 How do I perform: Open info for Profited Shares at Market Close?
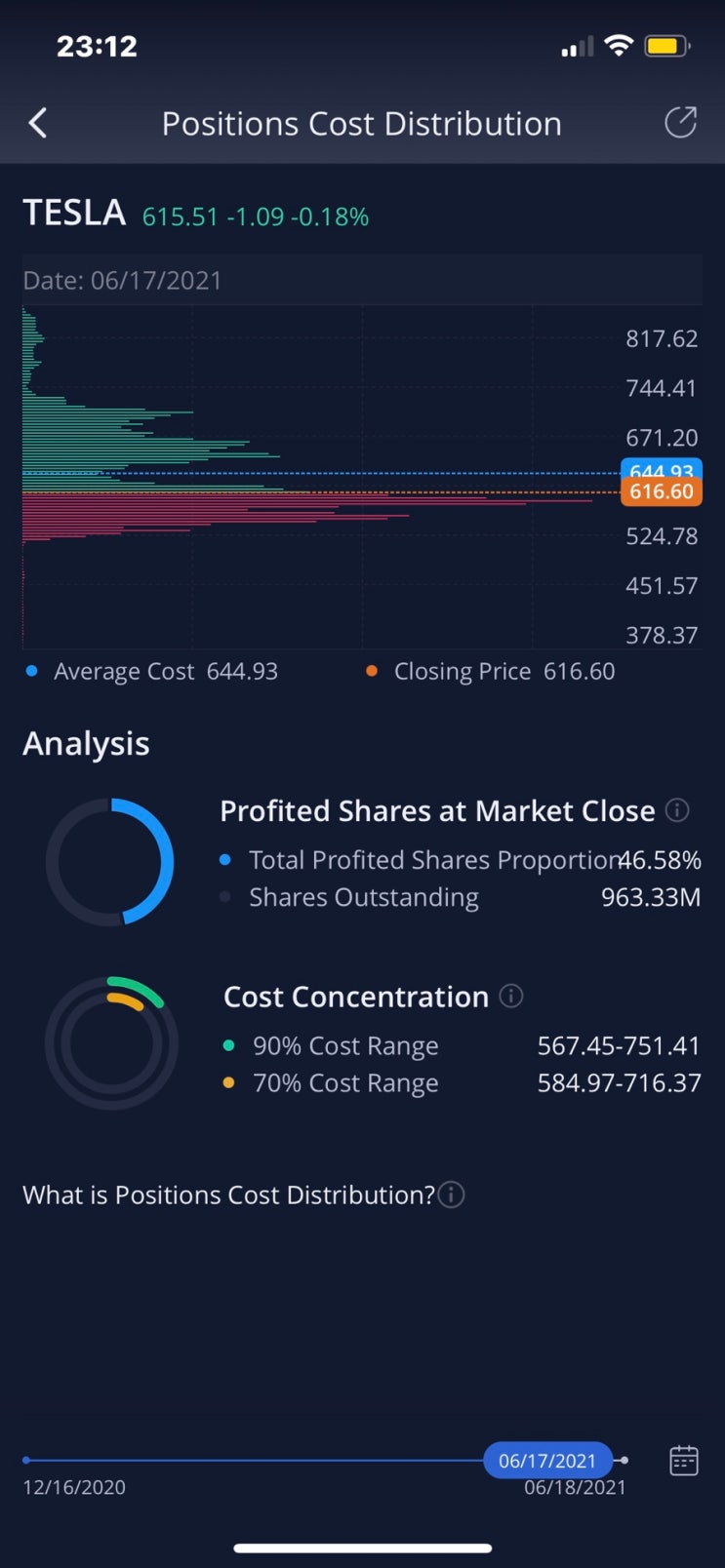[677, 810]
